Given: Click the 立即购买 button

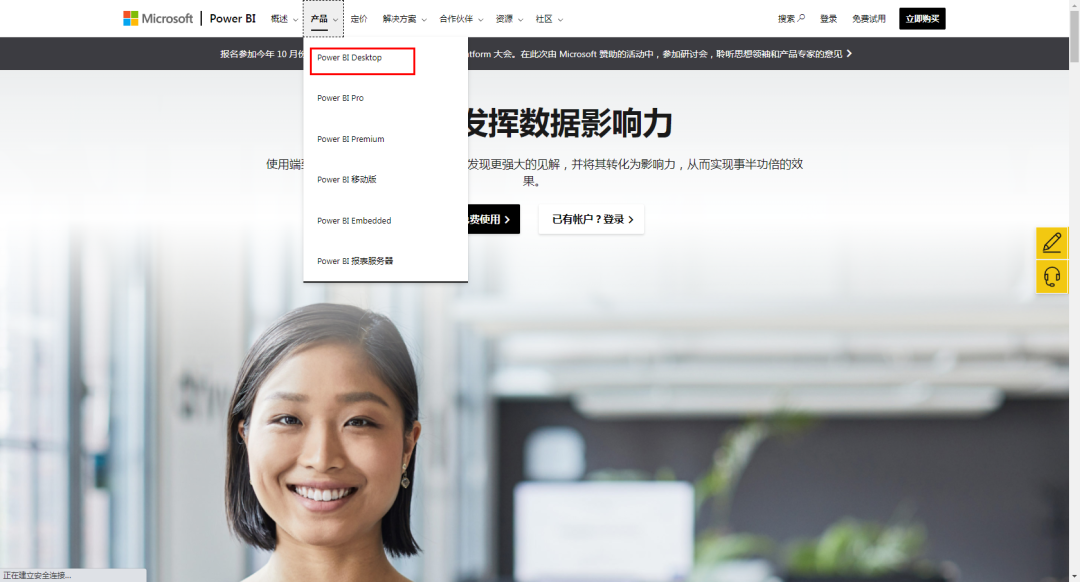Looking at the screenshot, I should (x=921, y=18).
